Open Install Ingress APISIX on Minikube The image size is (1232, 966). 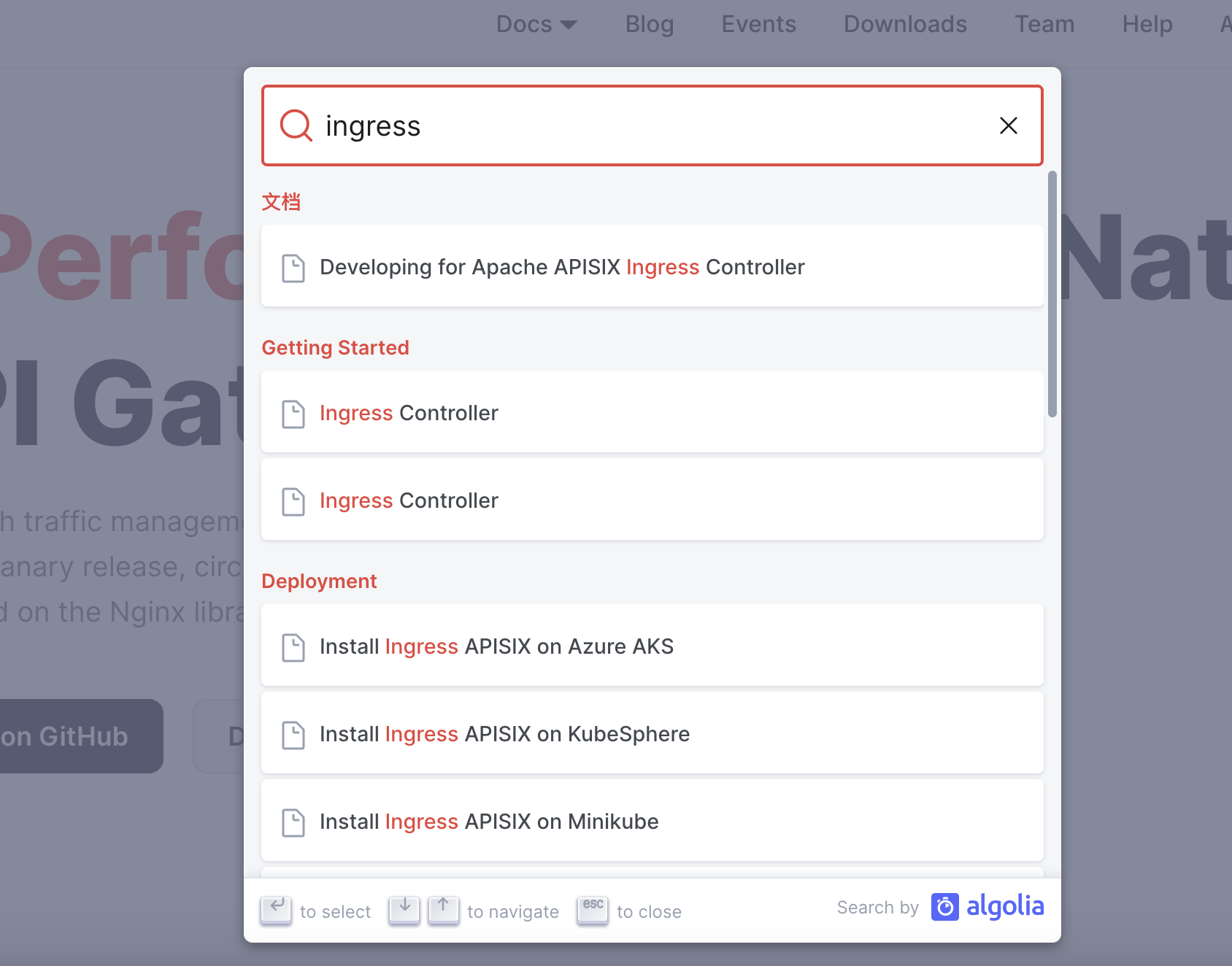point(652,821)
